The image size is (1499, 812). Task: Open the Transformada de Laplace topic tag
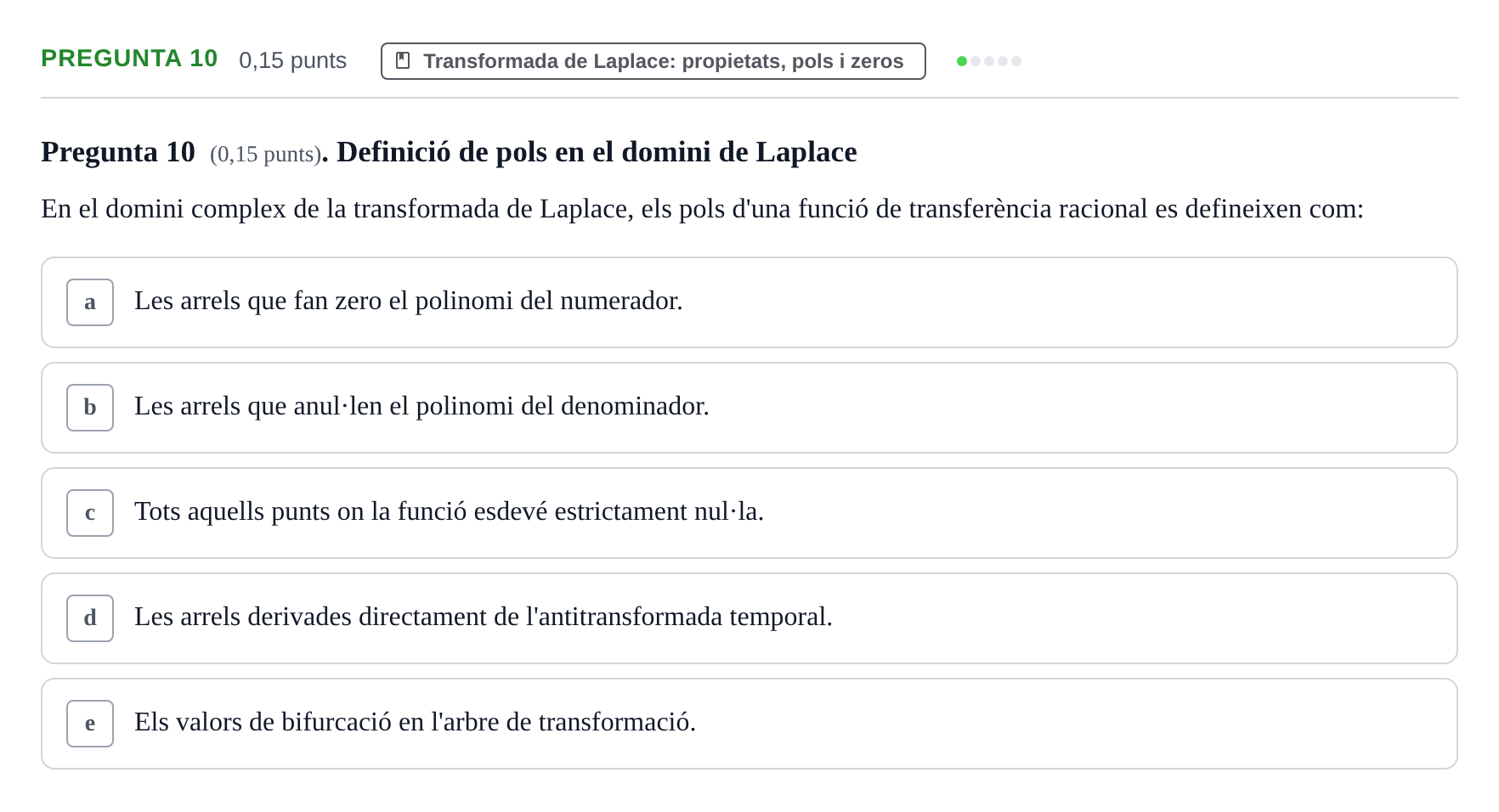tap(653, 61)
